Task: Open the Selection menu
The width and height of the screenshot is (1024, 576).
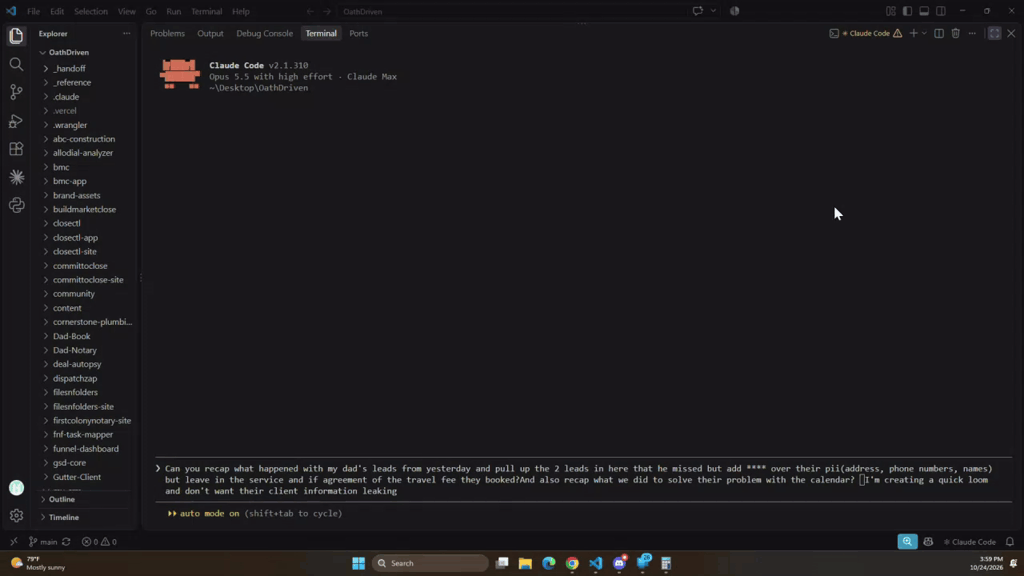Action: point(91,11)
